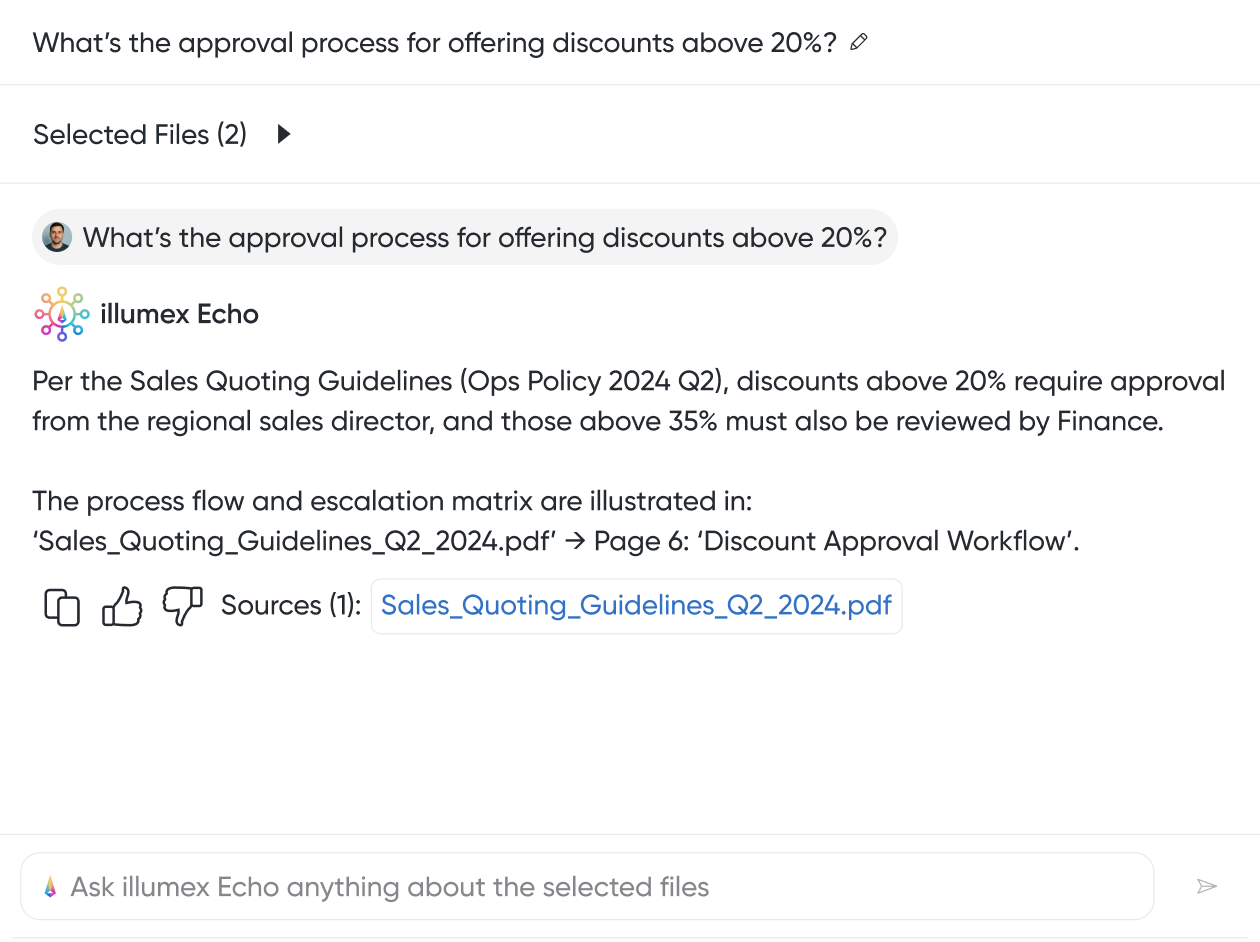Image resolution: width=1260 pixels, height=942 pixels.
Task: Open the Sales_Quoting_Guidelines_Q2_2024.pdf source link
Action: click(x=636, y=606)
